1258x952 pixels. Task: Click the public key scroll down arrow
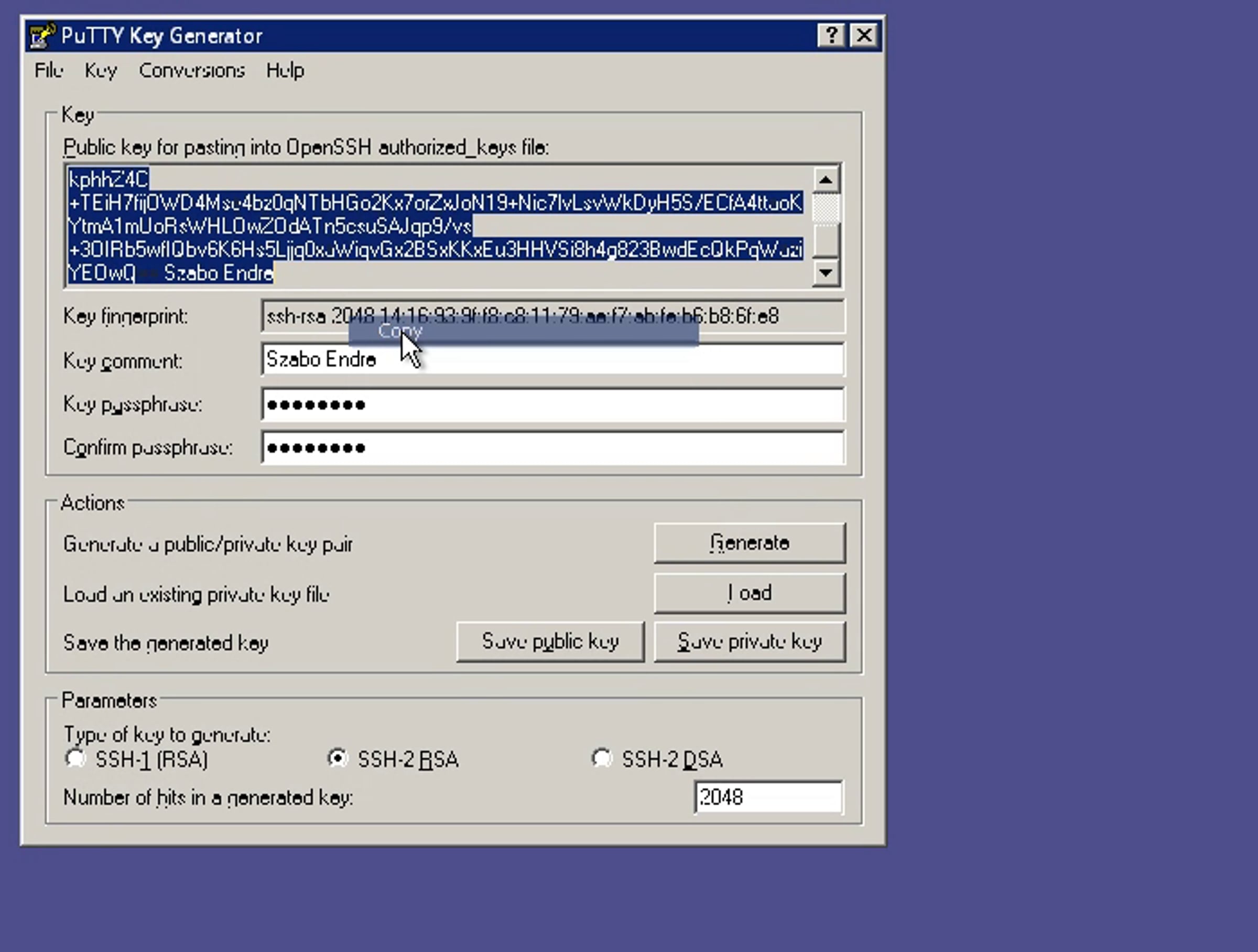coord(826,273)
